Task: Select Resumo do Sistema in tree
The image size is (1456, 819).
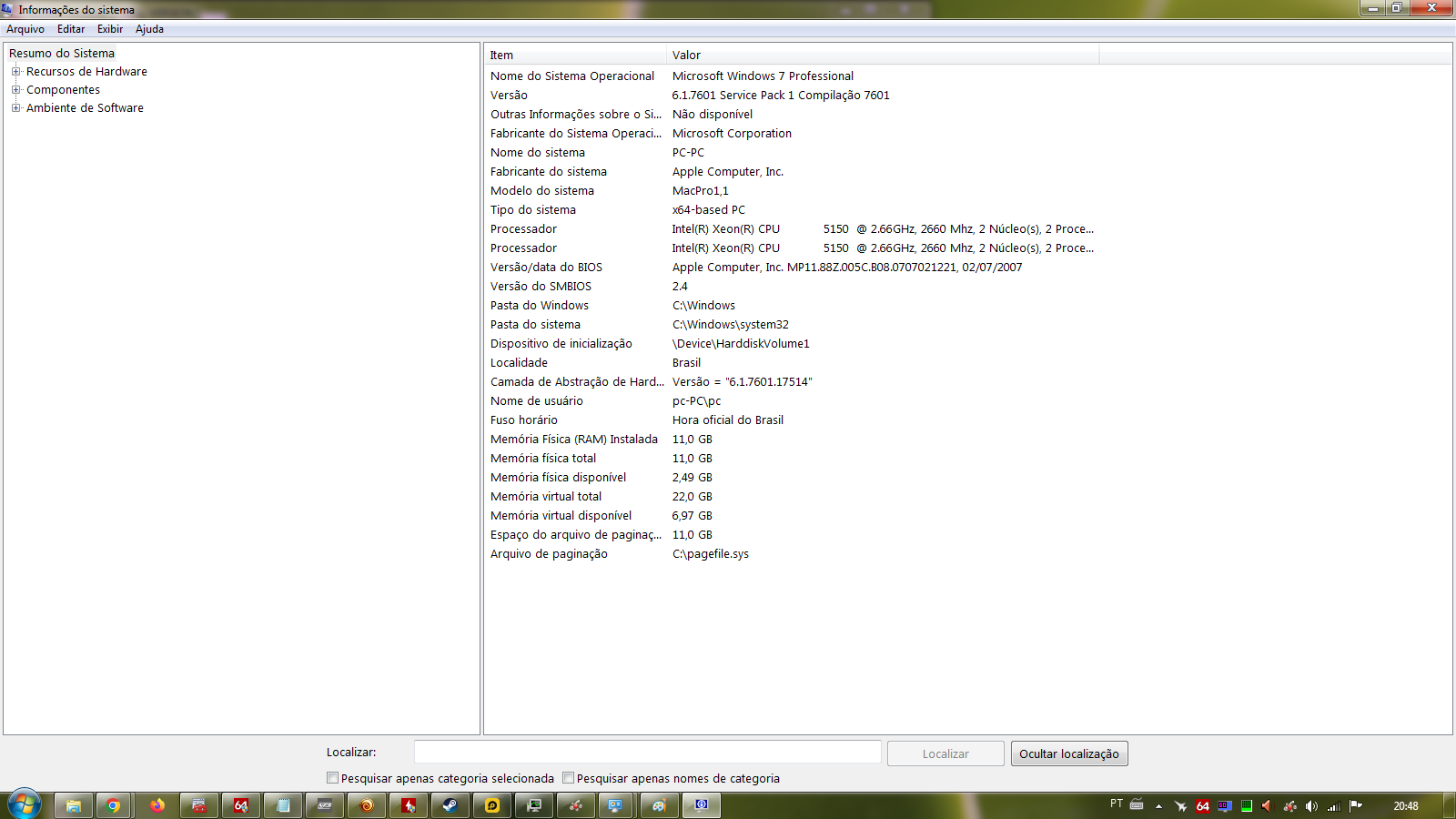Action: click(62, 53)
